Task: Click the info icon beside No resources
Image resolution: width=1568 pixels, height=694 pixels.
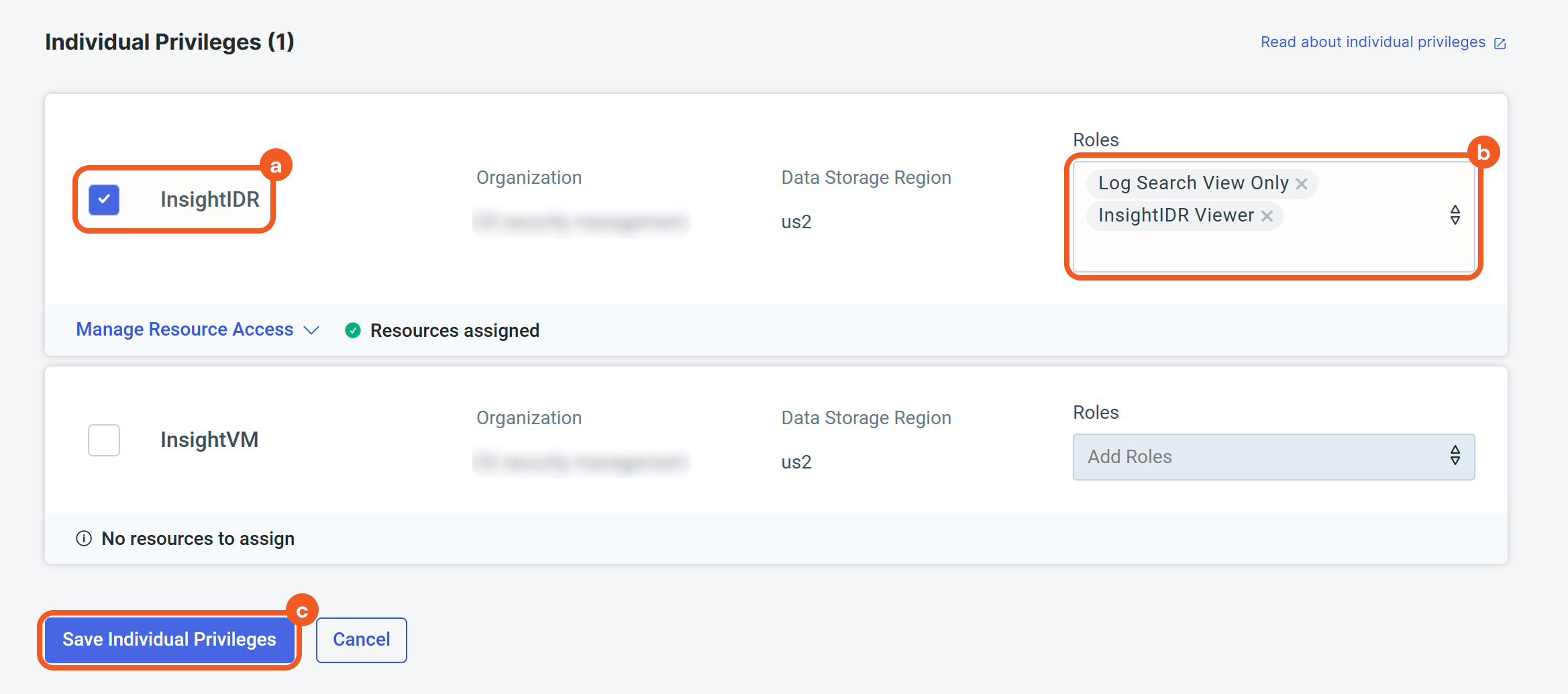Action: [x=84, y=538]
